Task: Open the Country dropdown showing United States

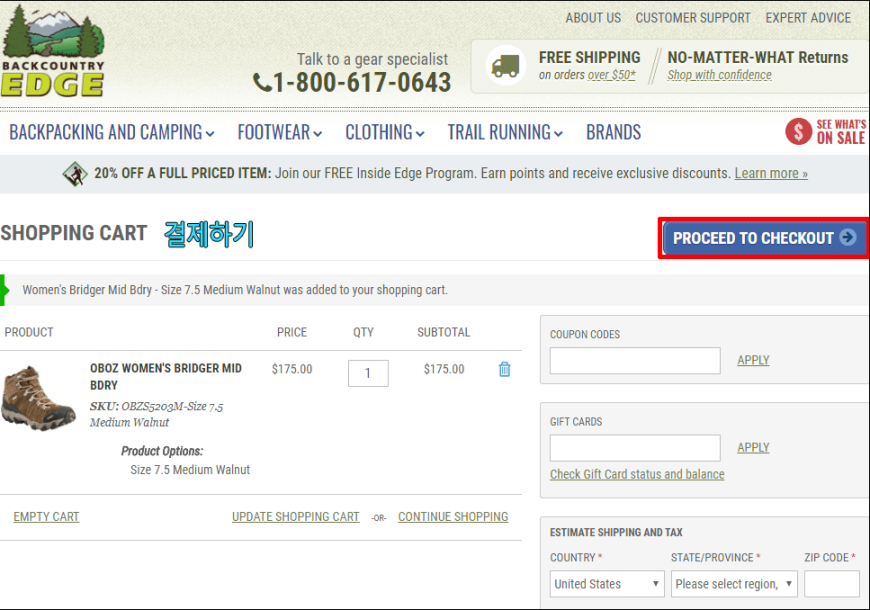Action: [x=607, y=584]
